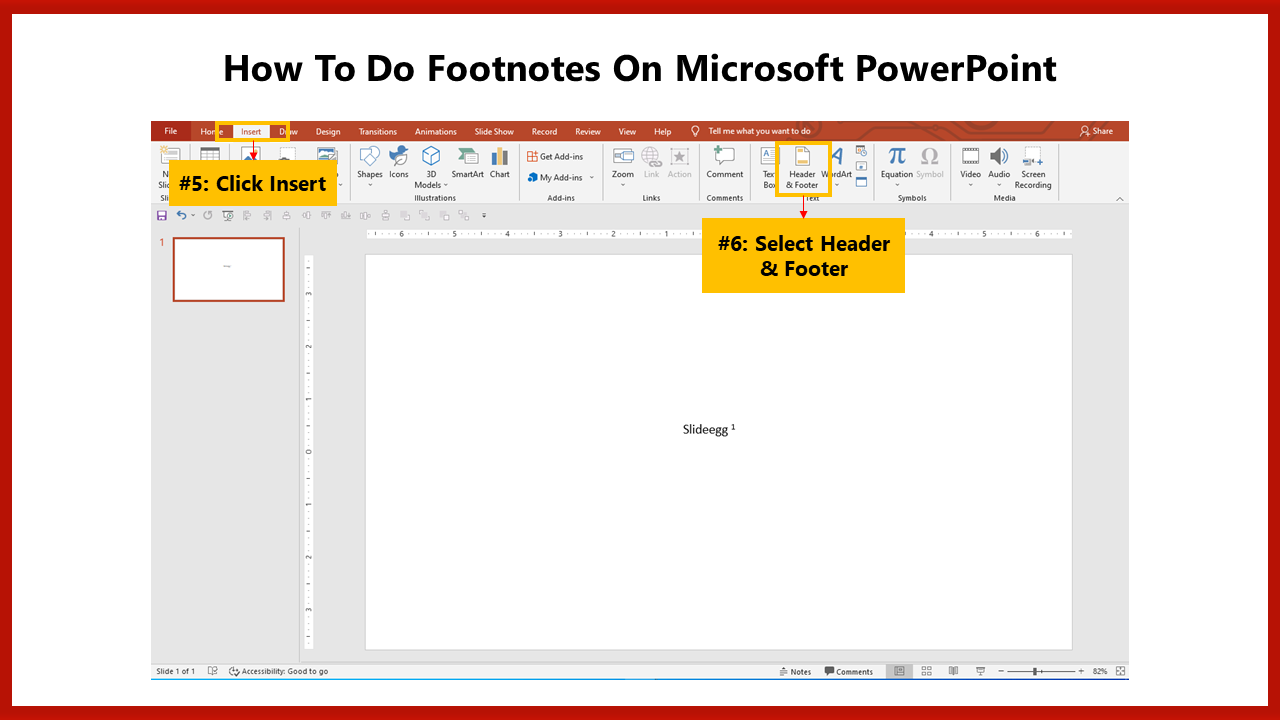Open the My Add-ins dropdown arrow
1280x720 pixels.
(x=591, y=178)
